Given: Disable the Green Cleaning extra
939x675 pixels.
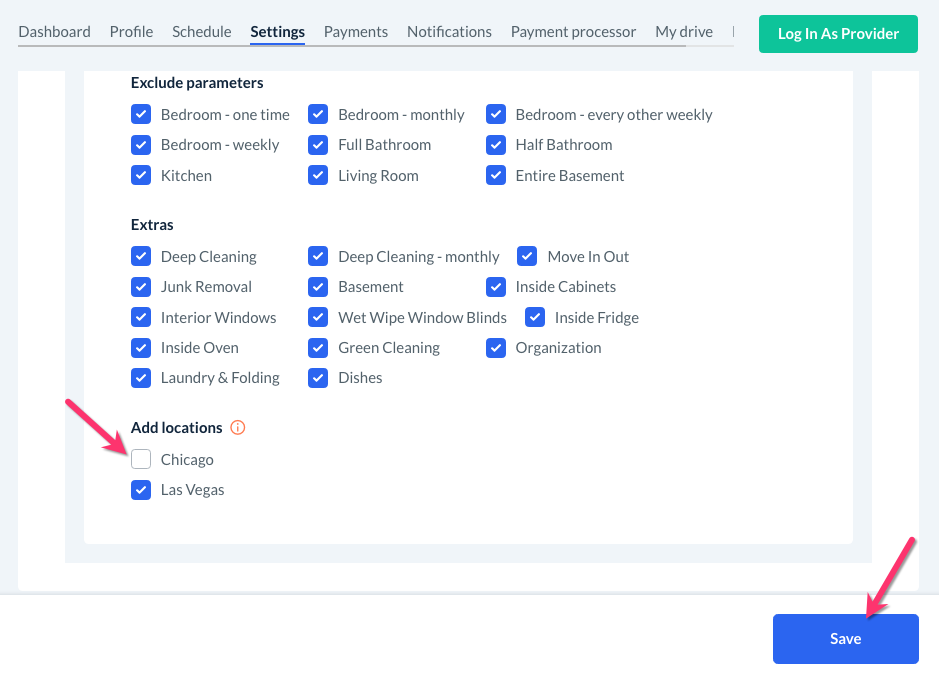Looking at the screenshot, I should [x=318, y=348].
